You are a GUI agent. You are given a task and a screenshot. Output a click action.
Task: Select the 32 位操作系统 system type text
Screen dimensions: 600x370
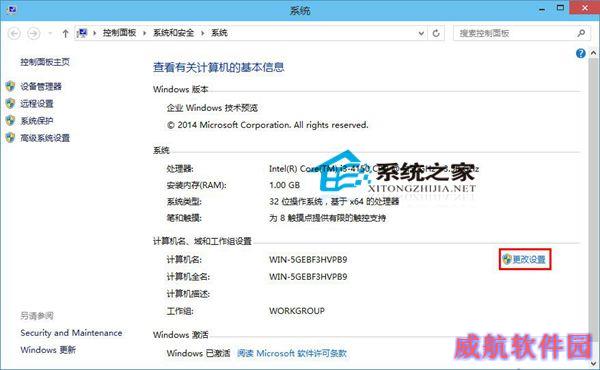[x=334, y=202]
